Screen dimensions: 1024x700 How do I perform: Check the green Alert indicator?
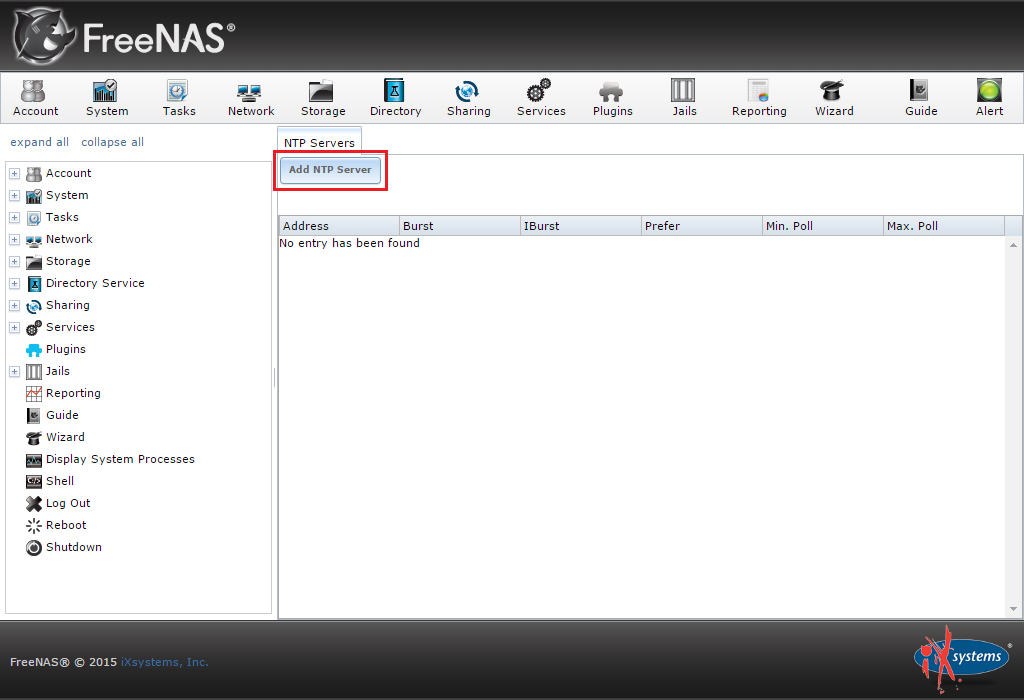[989, 98]
